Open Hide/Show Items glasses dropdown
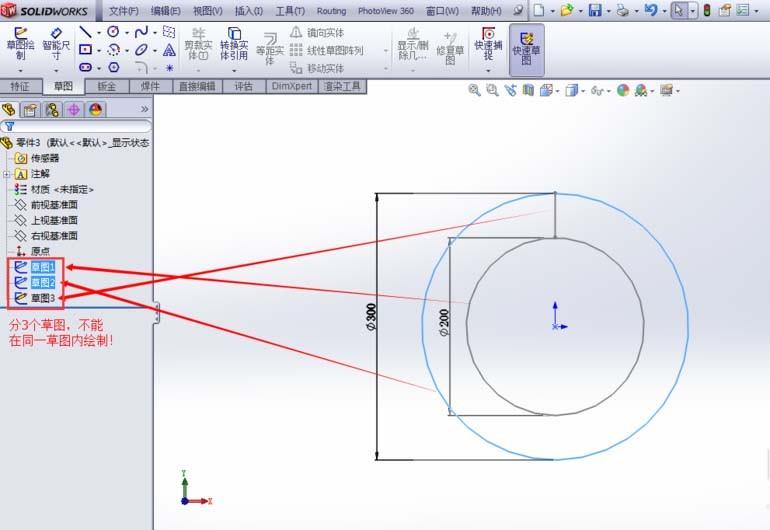Screen dimensions: 770x530 click(x=608, y=91)
